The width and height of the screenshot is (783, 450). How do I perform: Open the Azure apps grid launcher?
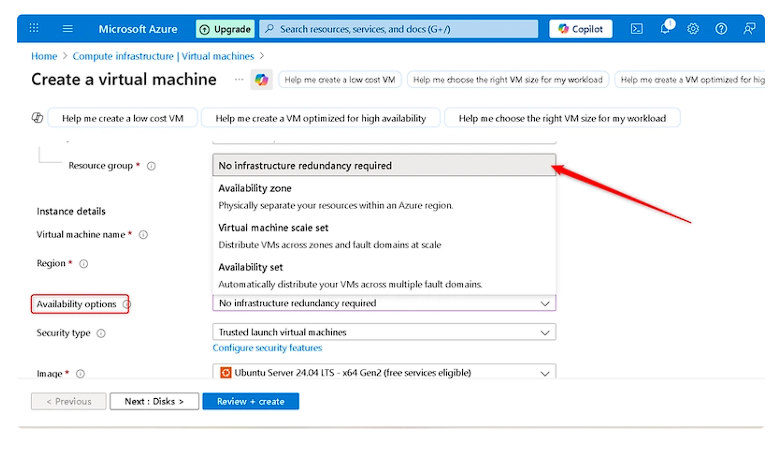pos(34,28)
